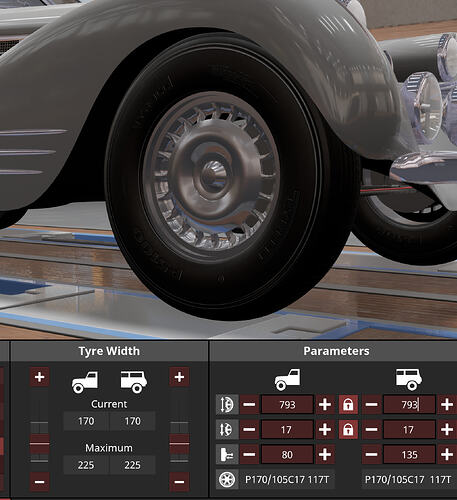Click the rim size icon
Viewport: 457px width, 500px height.
coord(227,430)
